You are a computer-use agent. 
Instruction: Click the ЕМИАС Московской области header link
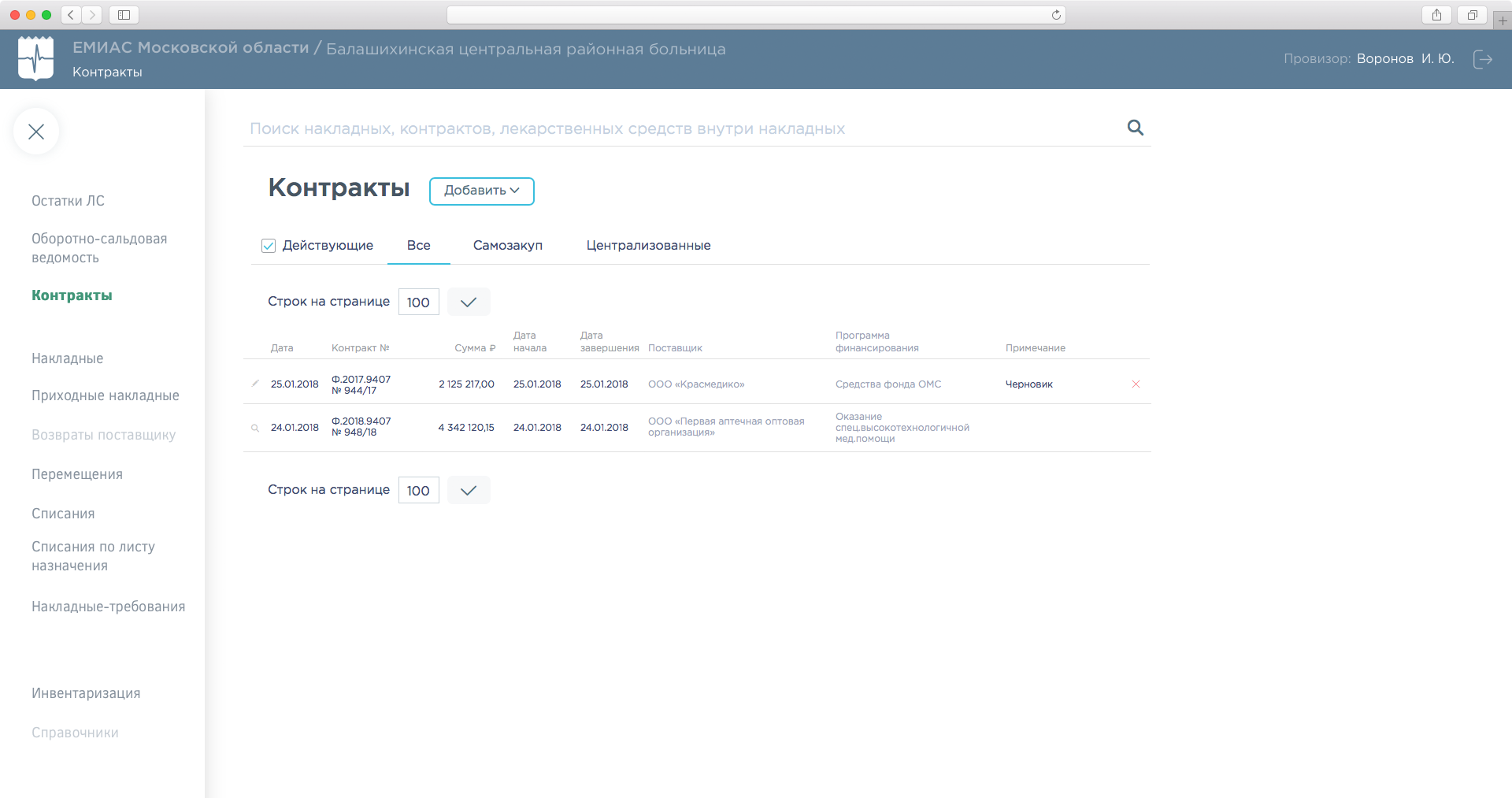click(x=191, y=47)
